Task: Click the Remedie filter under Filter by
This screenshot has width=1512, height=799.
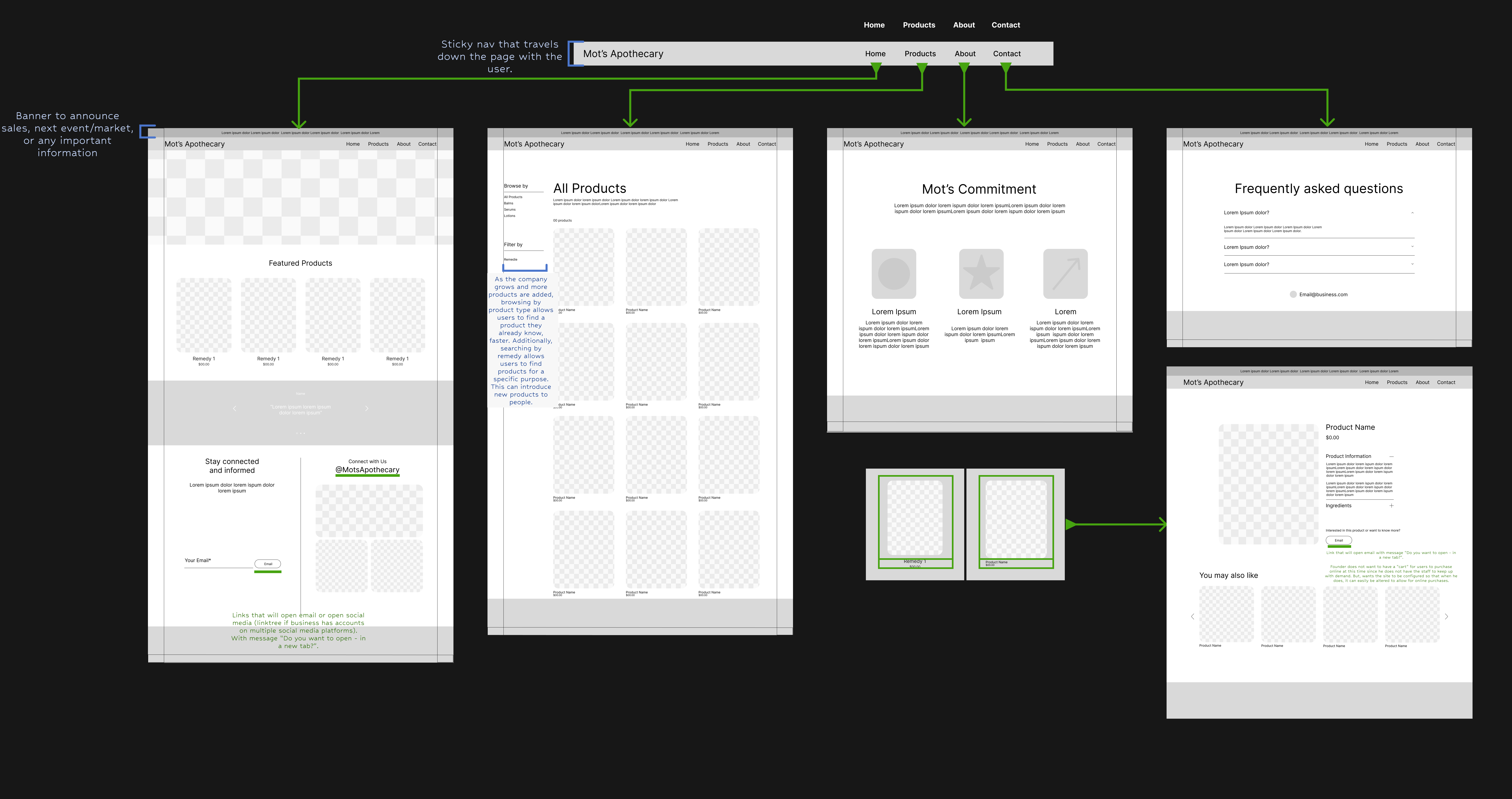Action: point(511,259)
